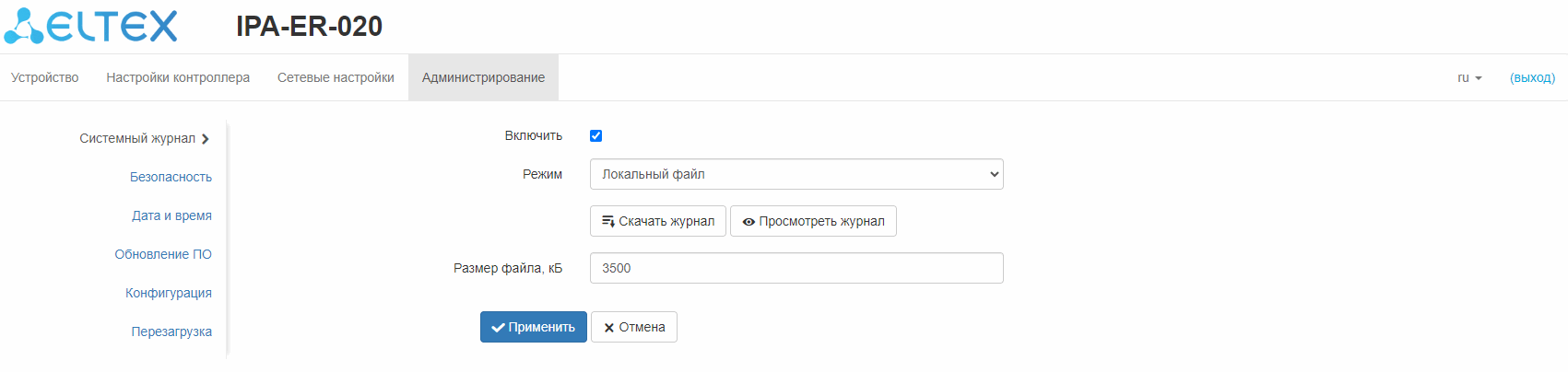1568x372 pixels.
Task: Open the Безопасность section
Action: (171, 177)
